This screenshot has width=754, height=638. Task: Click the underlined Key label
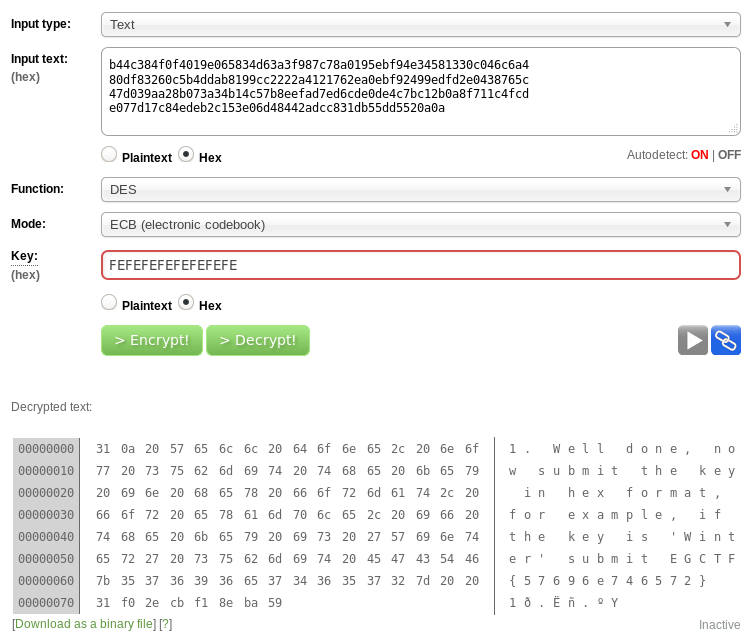(24, 256)
